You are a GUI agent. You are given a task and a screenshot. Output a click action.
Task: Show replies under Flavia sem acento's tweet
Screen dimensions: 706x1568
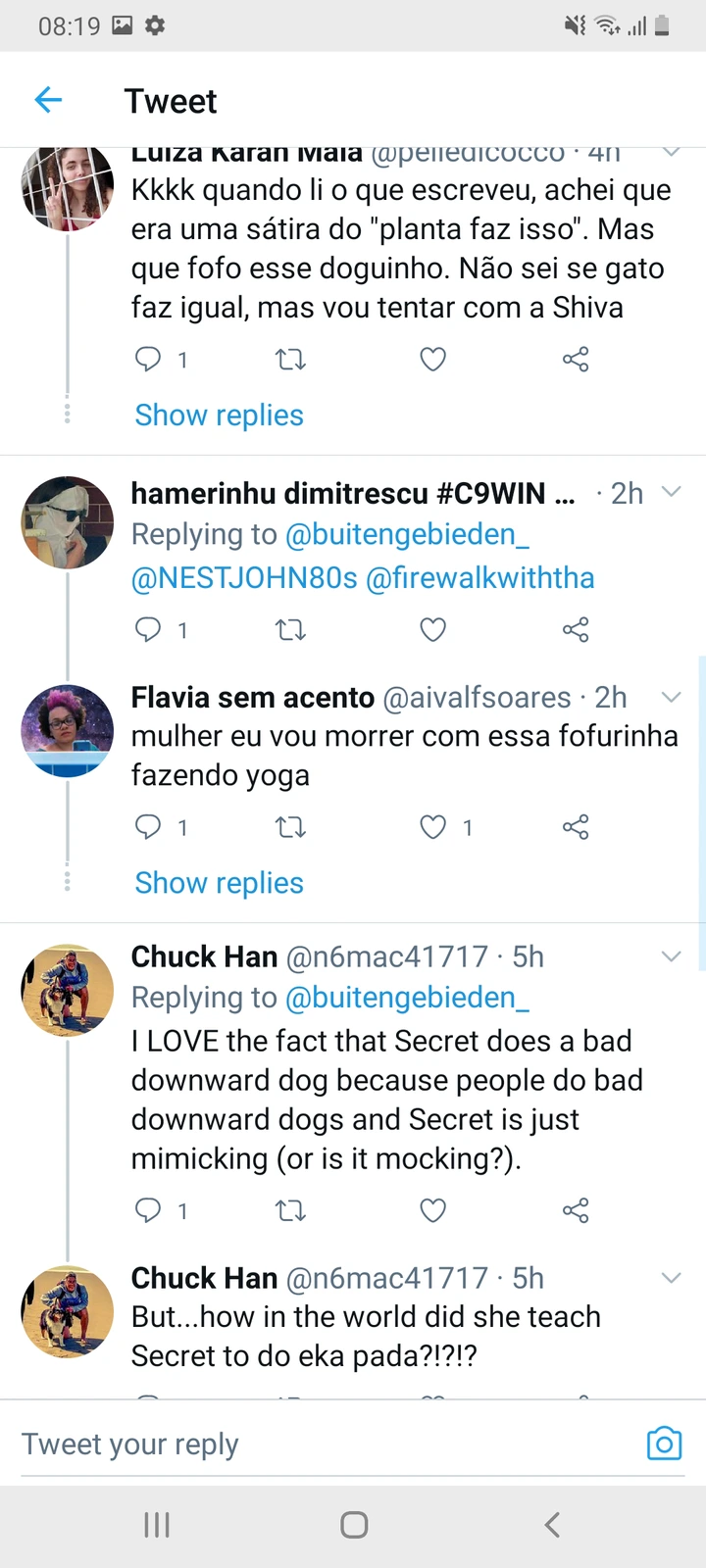click(x=219, y=883)
